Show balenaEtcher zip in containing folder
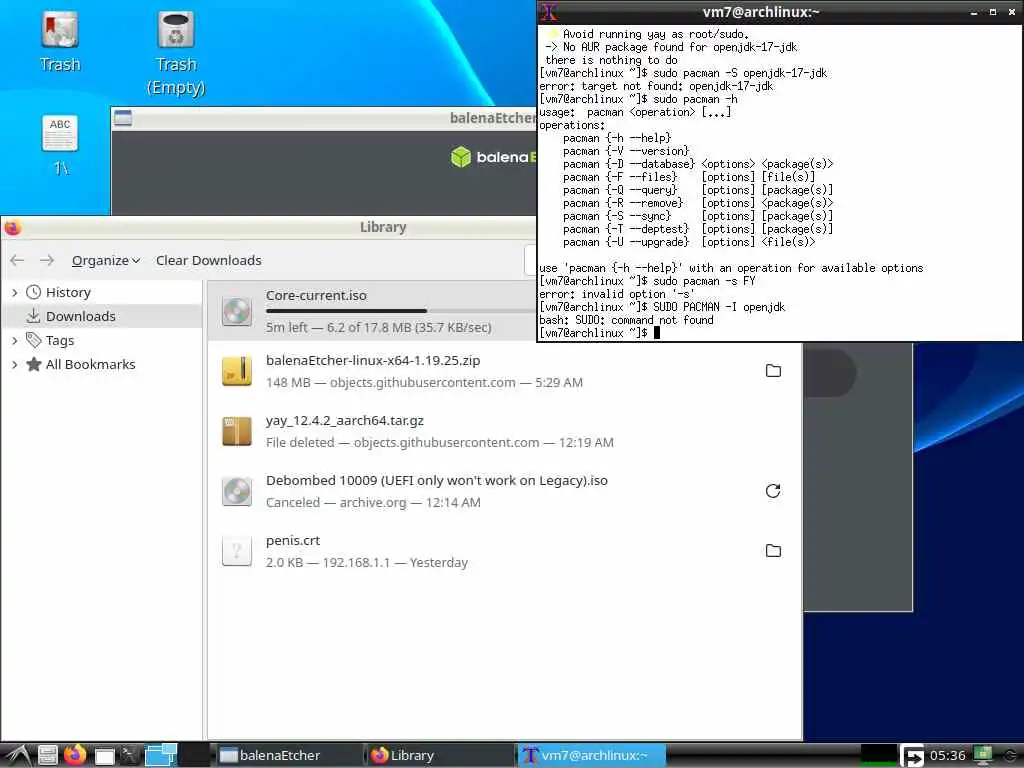1024x768 pixels. point(773,370)
